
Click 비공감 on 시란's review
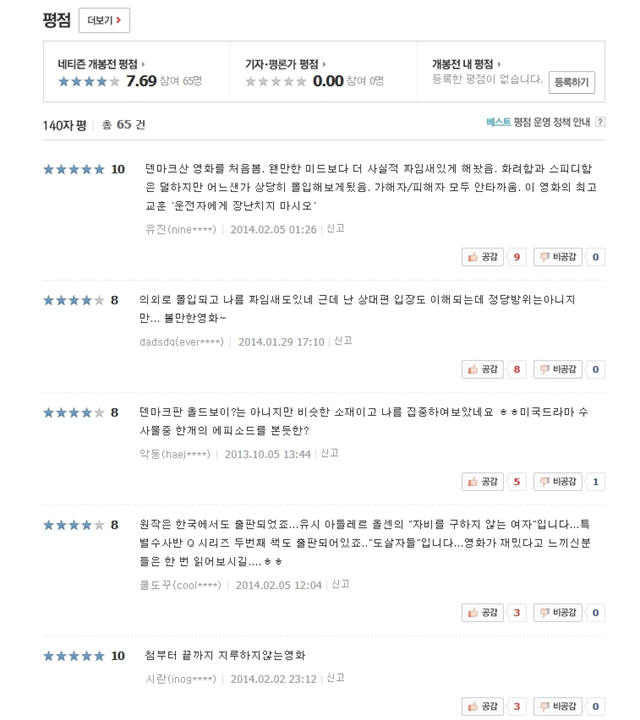[557, 707]
